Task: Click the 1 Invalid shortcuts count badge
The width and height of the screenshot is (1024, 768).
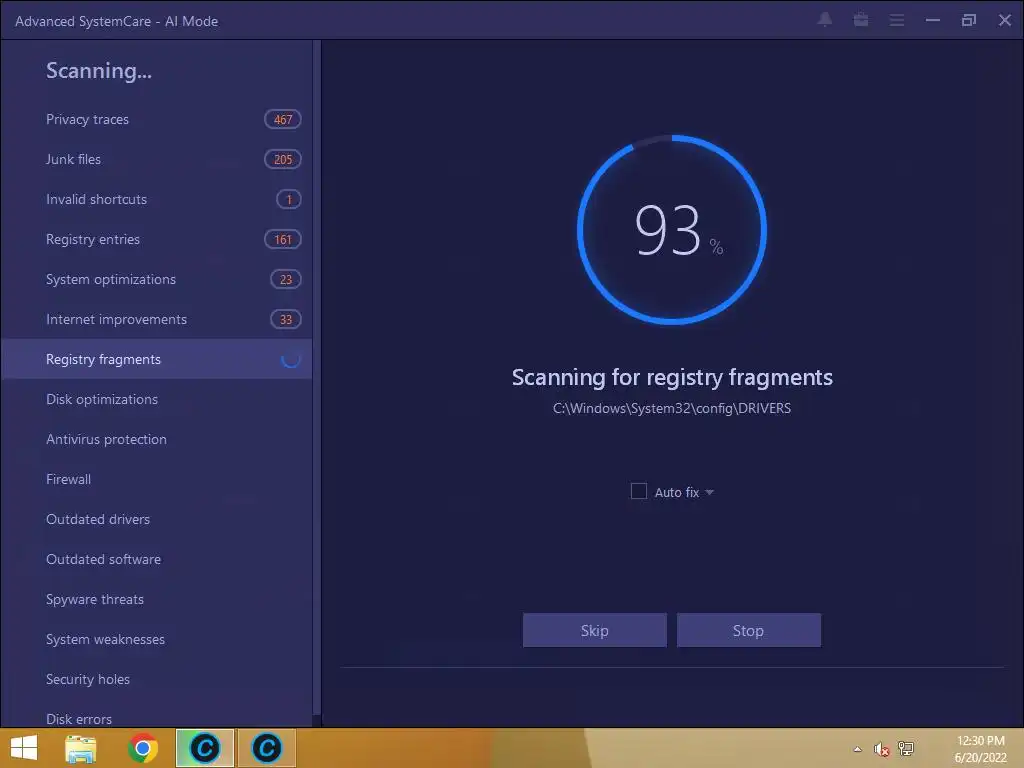Action: coord(289,199)
